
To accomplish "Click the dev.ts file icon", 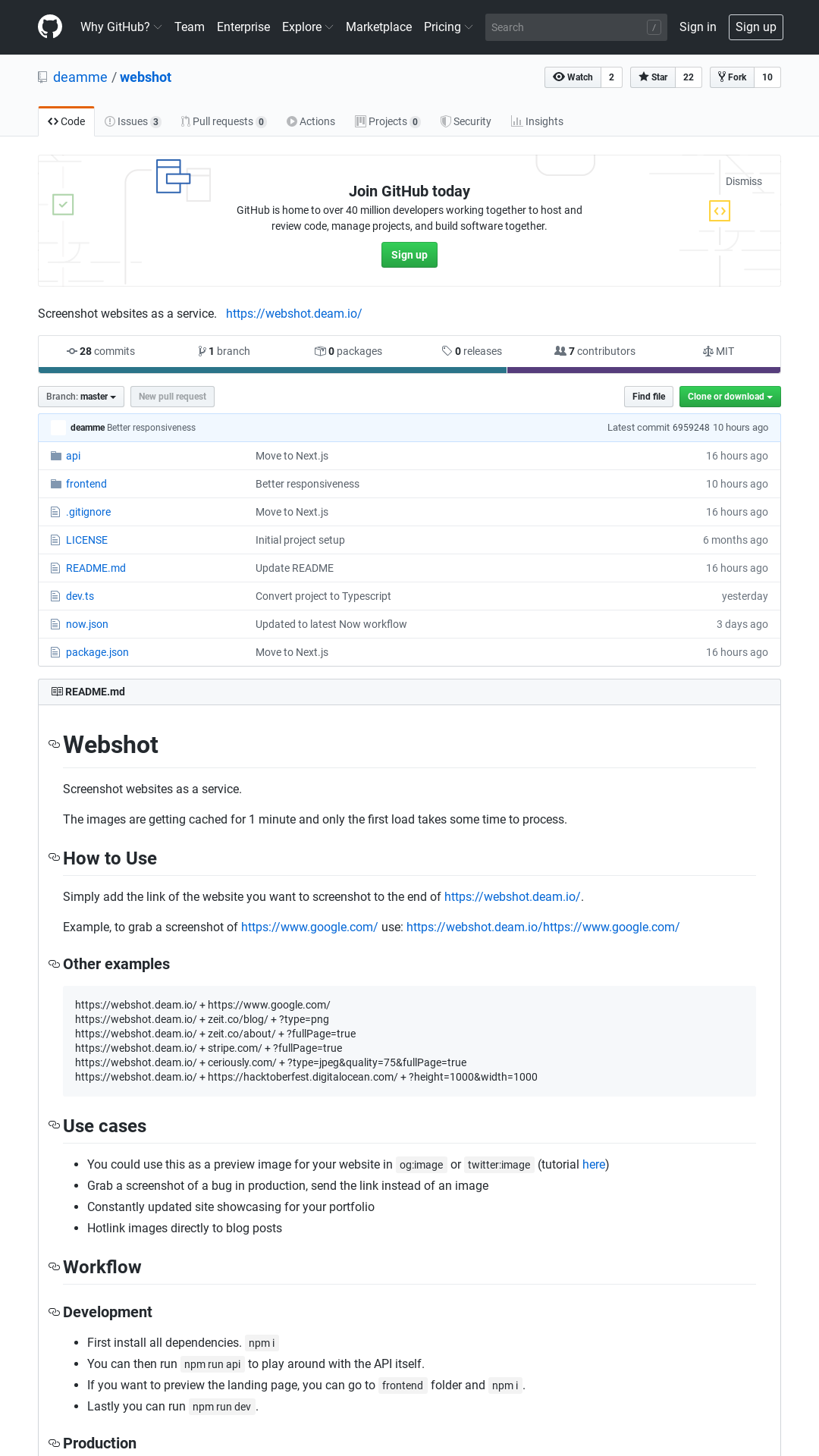I will 55,596.
